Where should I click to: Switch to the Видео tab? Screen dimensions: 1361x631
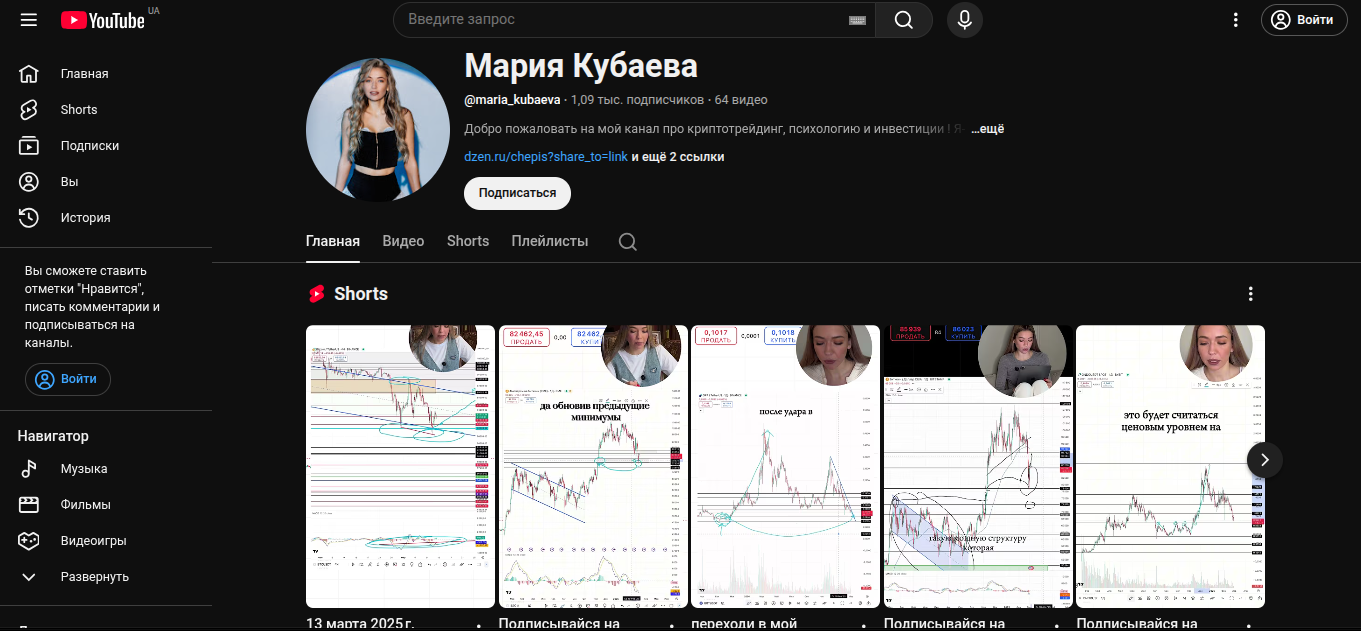coord(403,242)
